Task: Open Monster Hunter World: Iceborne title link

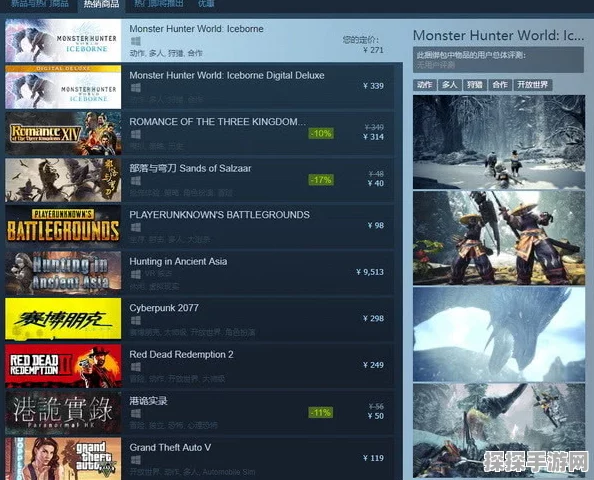Action: pyautogui.click(x=196, y=29)
